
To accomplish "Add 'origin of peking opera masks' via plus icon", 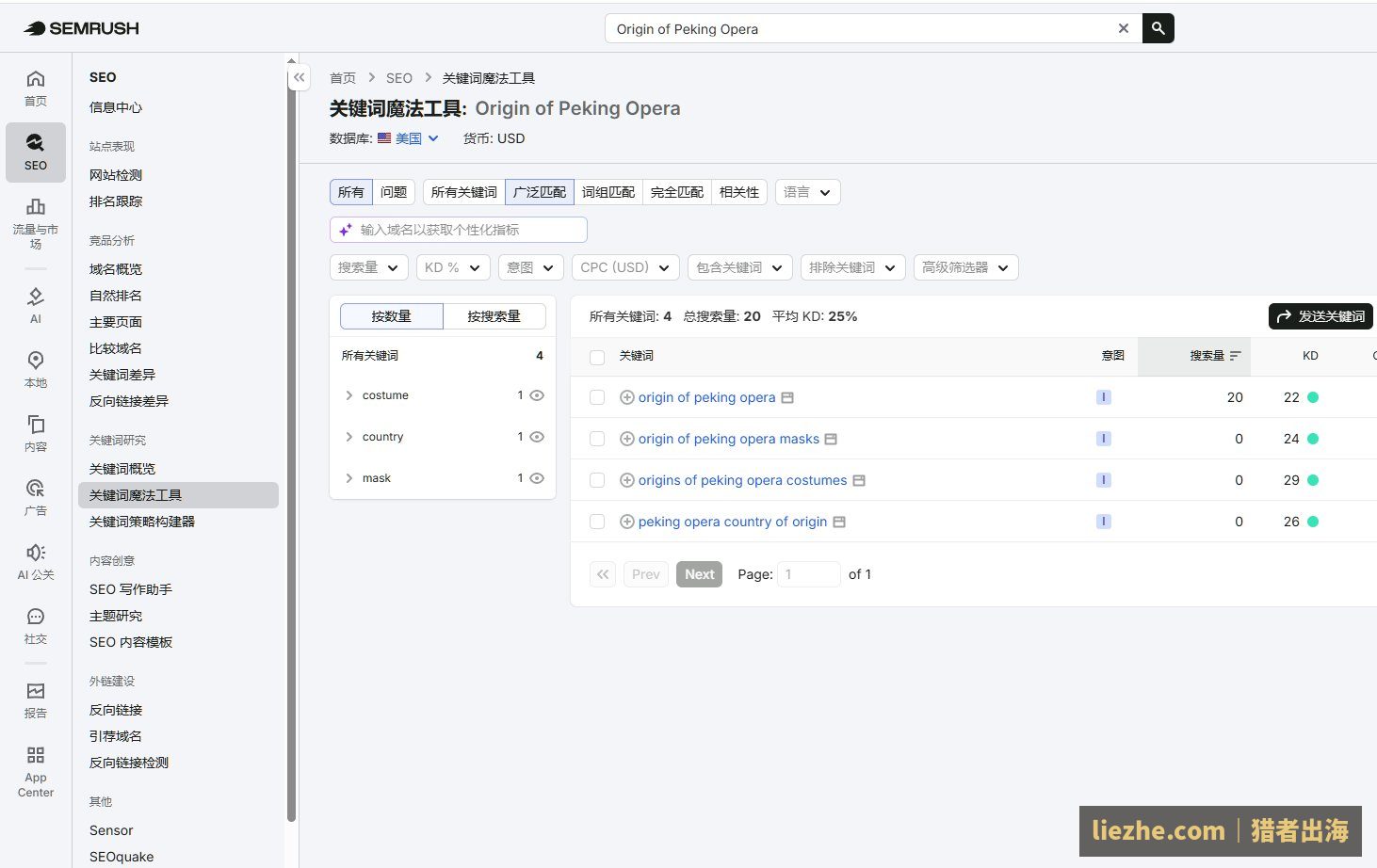I will 626,439.
